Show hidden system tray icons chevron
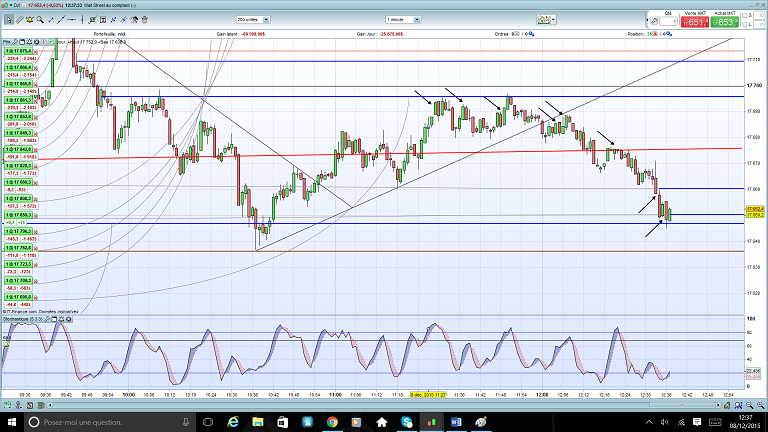Screen dimensions: 768x432 (x=649, y=422)
